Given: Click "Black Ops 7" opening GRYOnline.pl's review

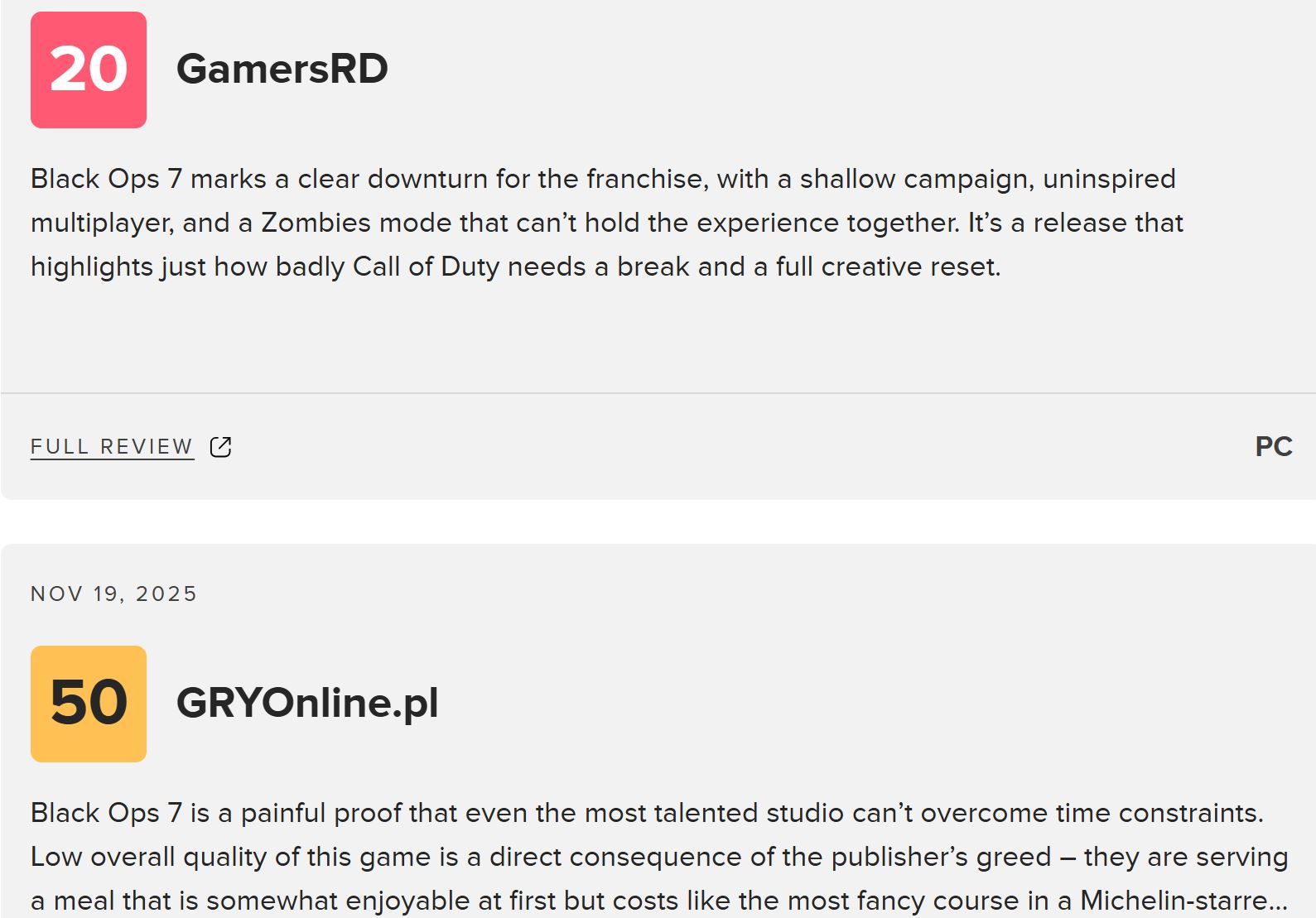Looking at the screenshot, I should click(106, 813).
